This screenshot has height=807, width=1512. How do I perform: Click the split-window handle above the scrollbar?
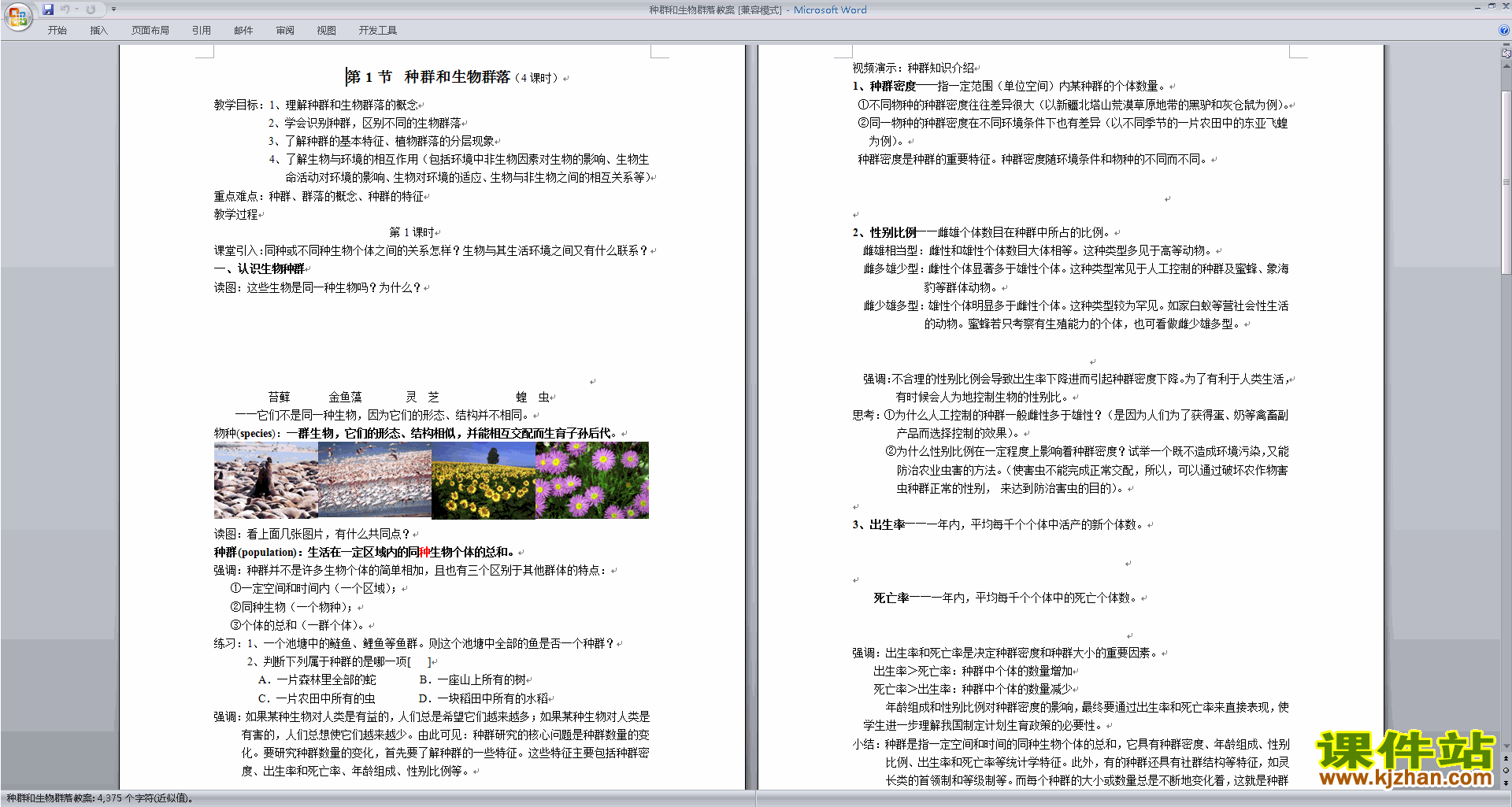point(1506,46)
